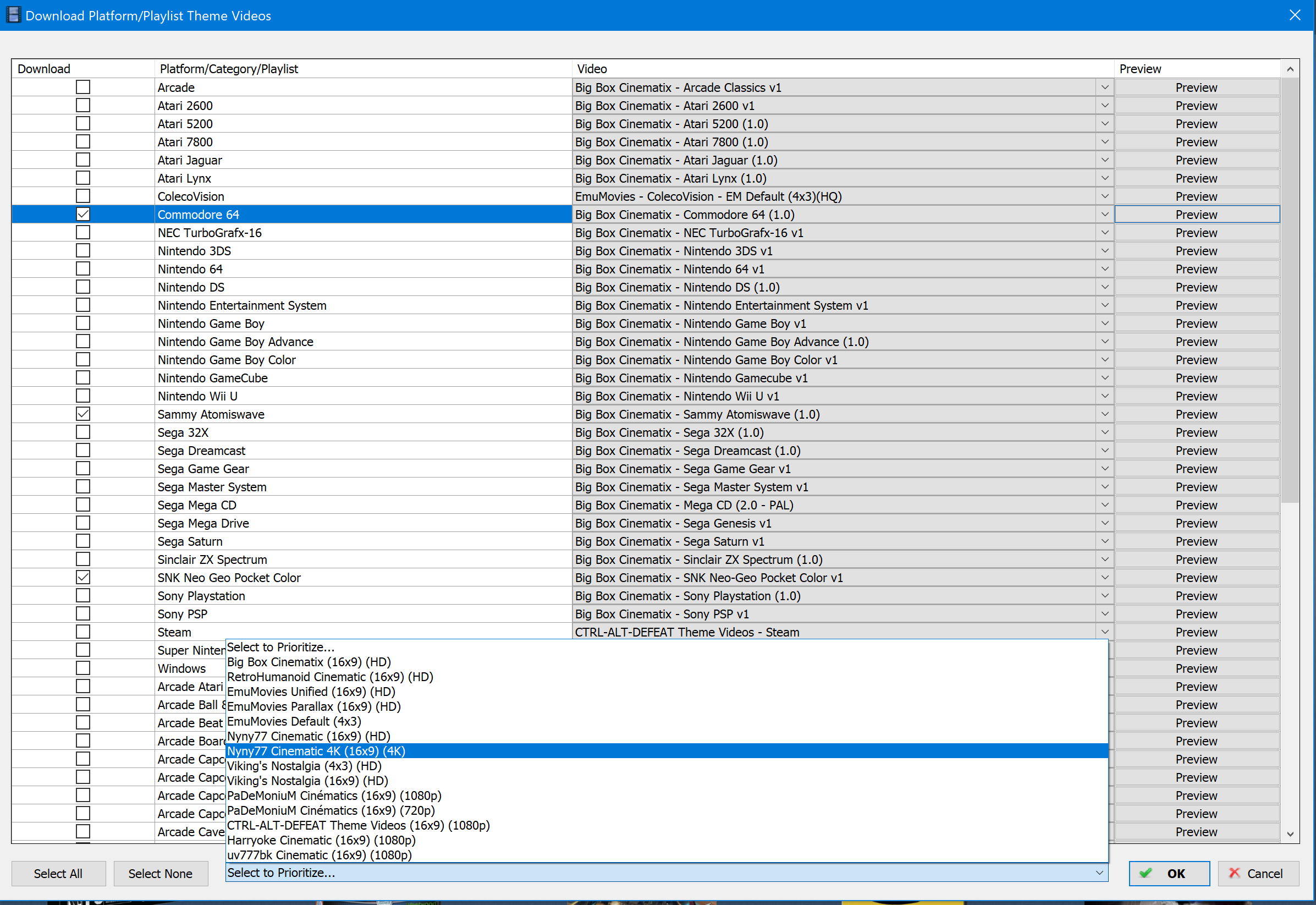Click the vertical scrollbar thumb

[1290, 290]
